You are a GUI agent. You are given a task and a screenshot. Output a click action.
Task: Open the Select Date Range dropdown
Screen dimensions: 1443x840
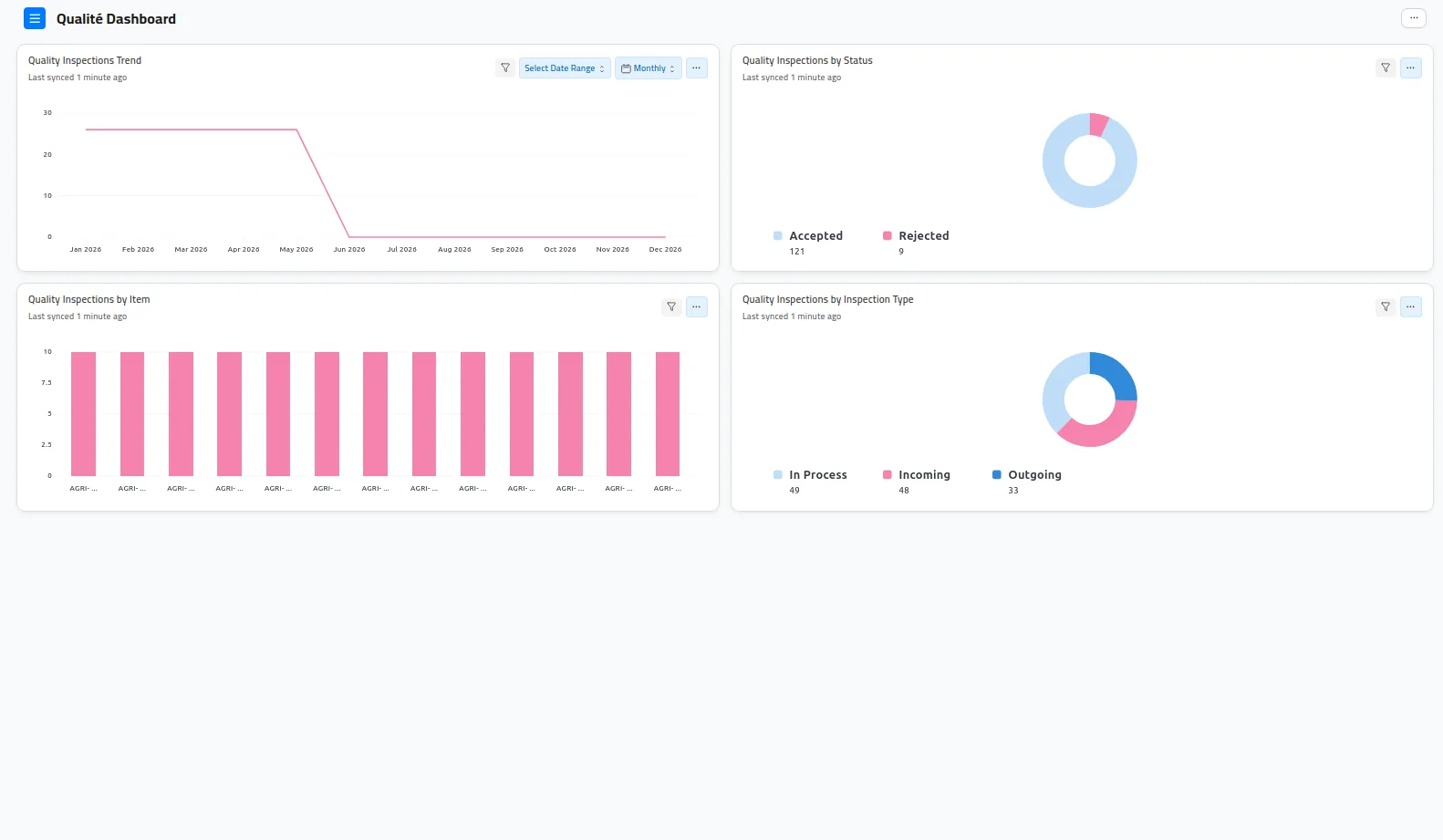pyautogui.click(x=565, y=68)
